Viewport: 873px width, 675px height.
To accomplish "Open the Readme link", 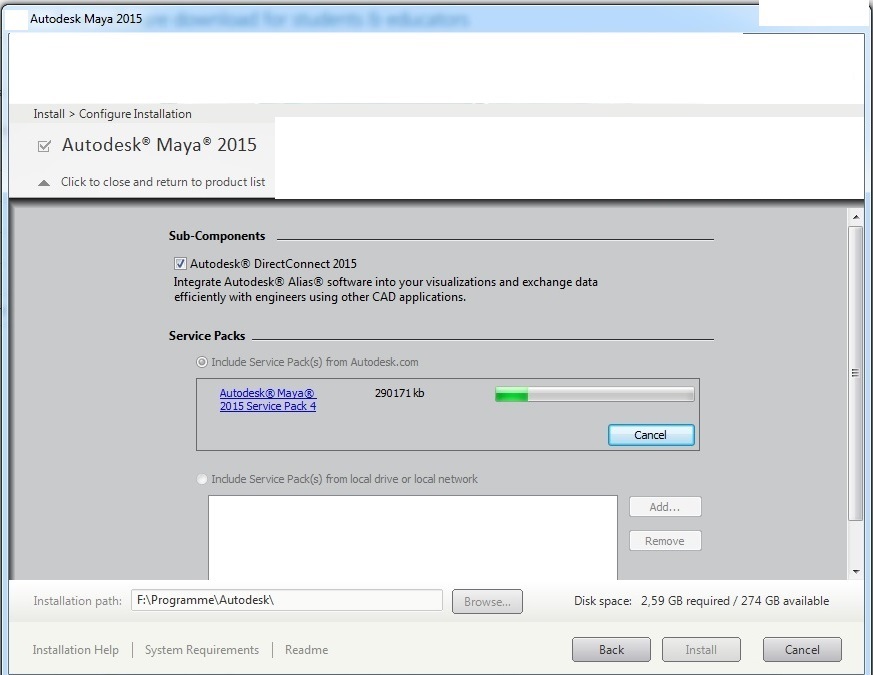I will [x=306, y=650].
